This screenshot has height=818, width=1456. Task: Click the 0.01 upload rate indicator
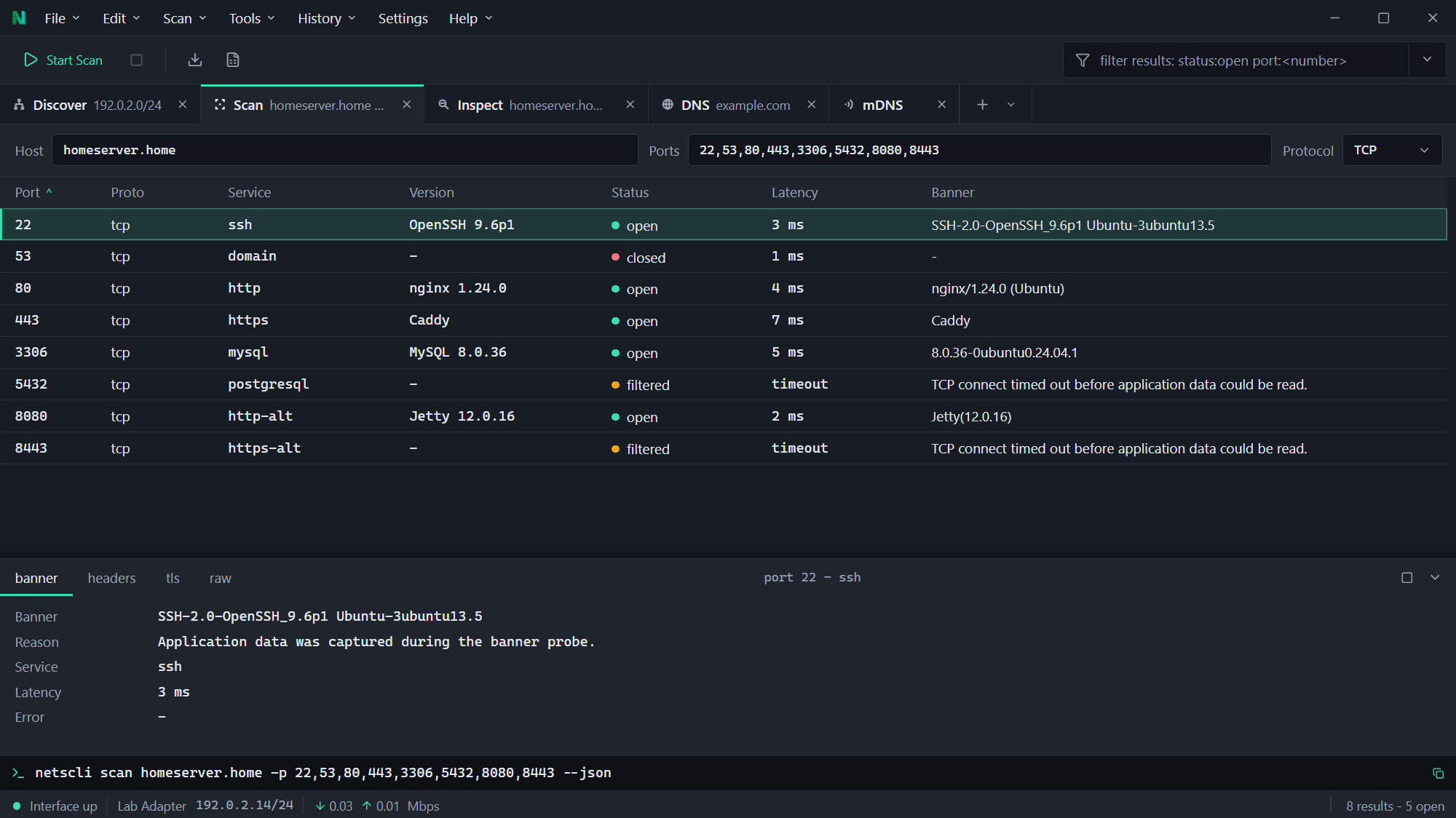[381, 806]
